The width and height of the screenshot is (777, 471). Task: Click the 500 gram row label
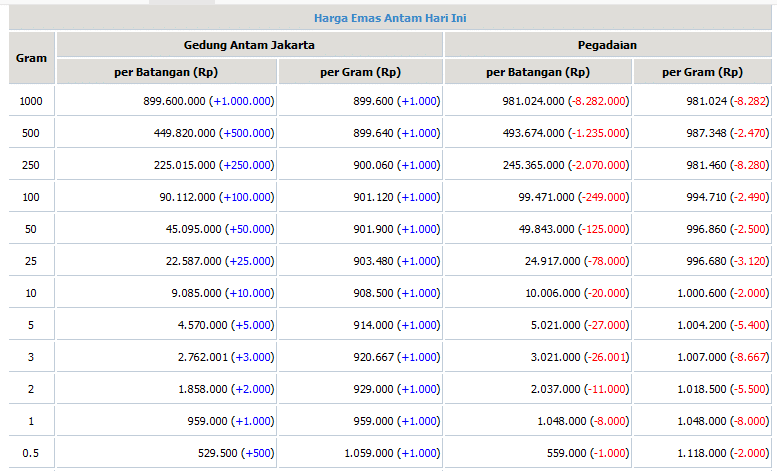pos(31,133)
